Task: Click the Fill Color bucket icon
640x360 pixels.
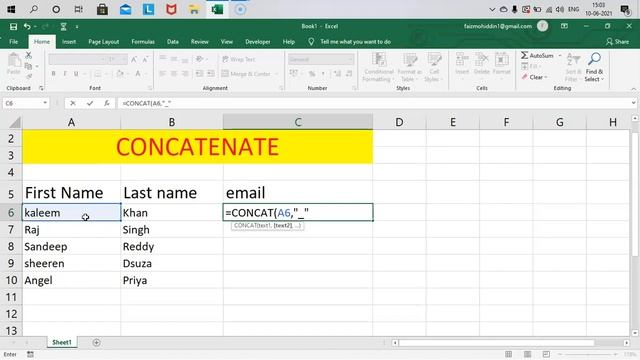Action: (x=120, y=74)
